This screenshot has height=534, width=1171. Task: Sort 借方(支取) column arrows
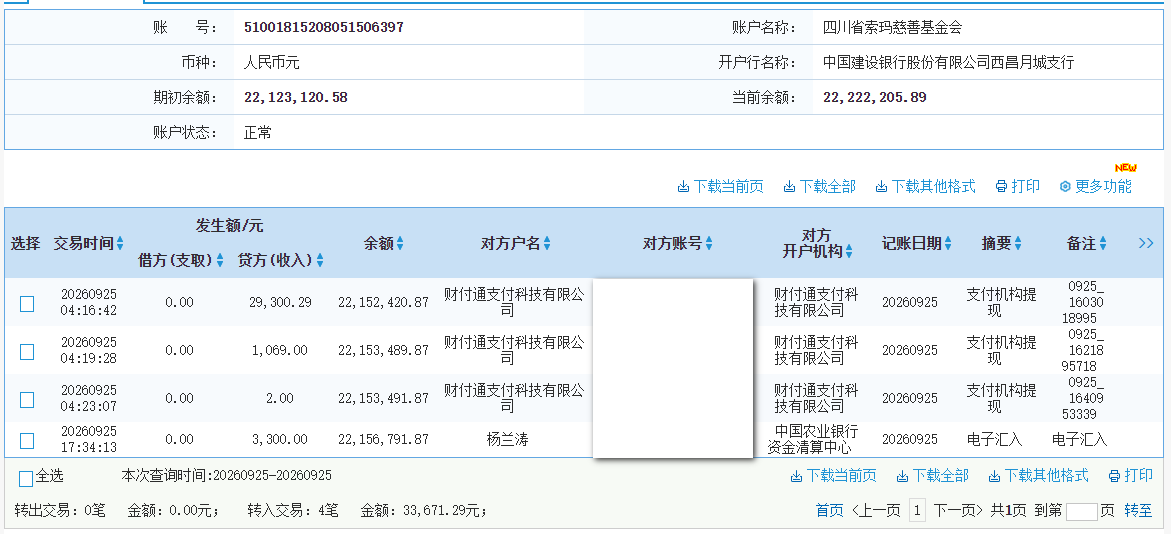(x=220, y=261)
